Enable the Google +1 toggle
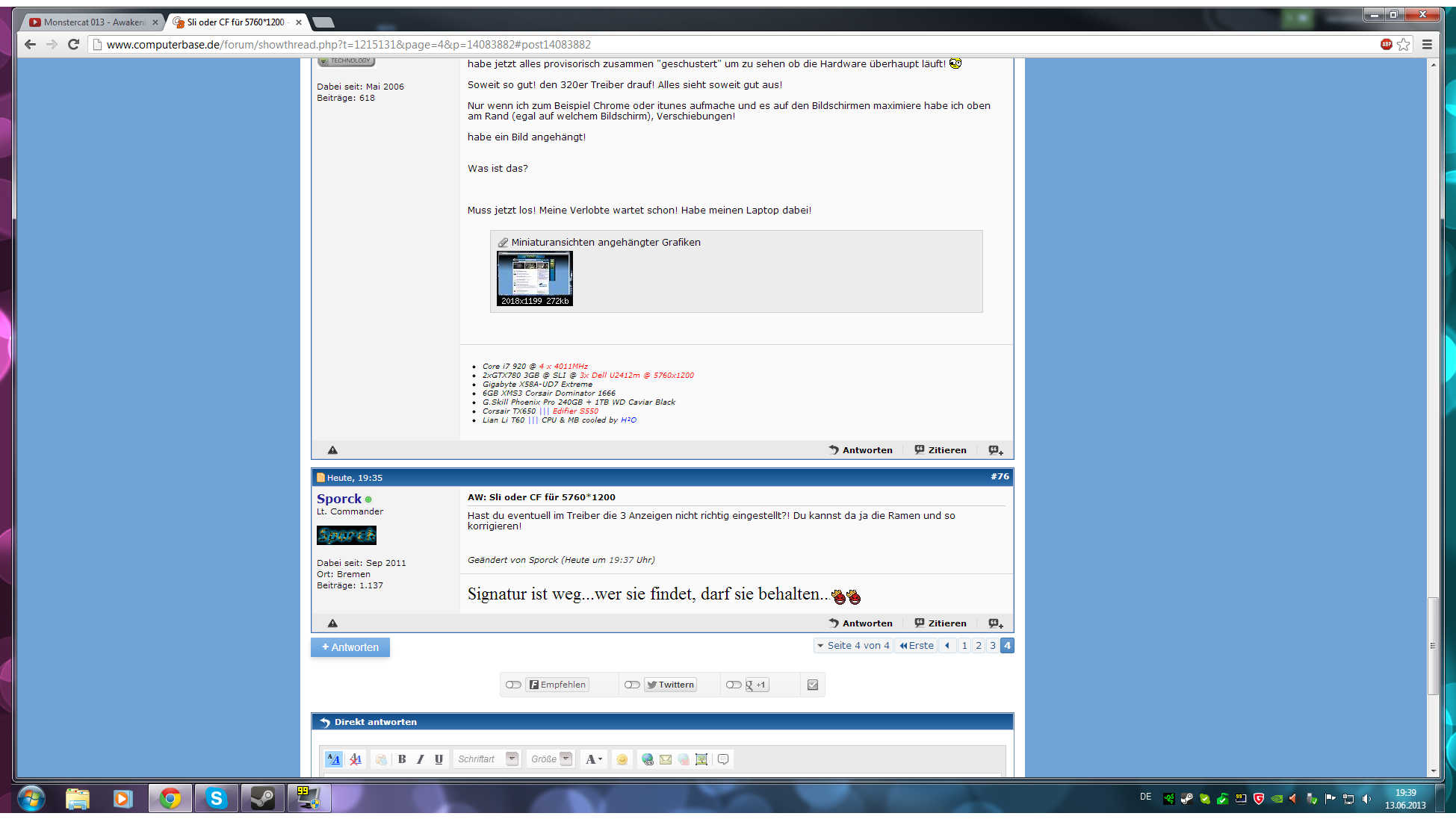 tap(734, 685)
